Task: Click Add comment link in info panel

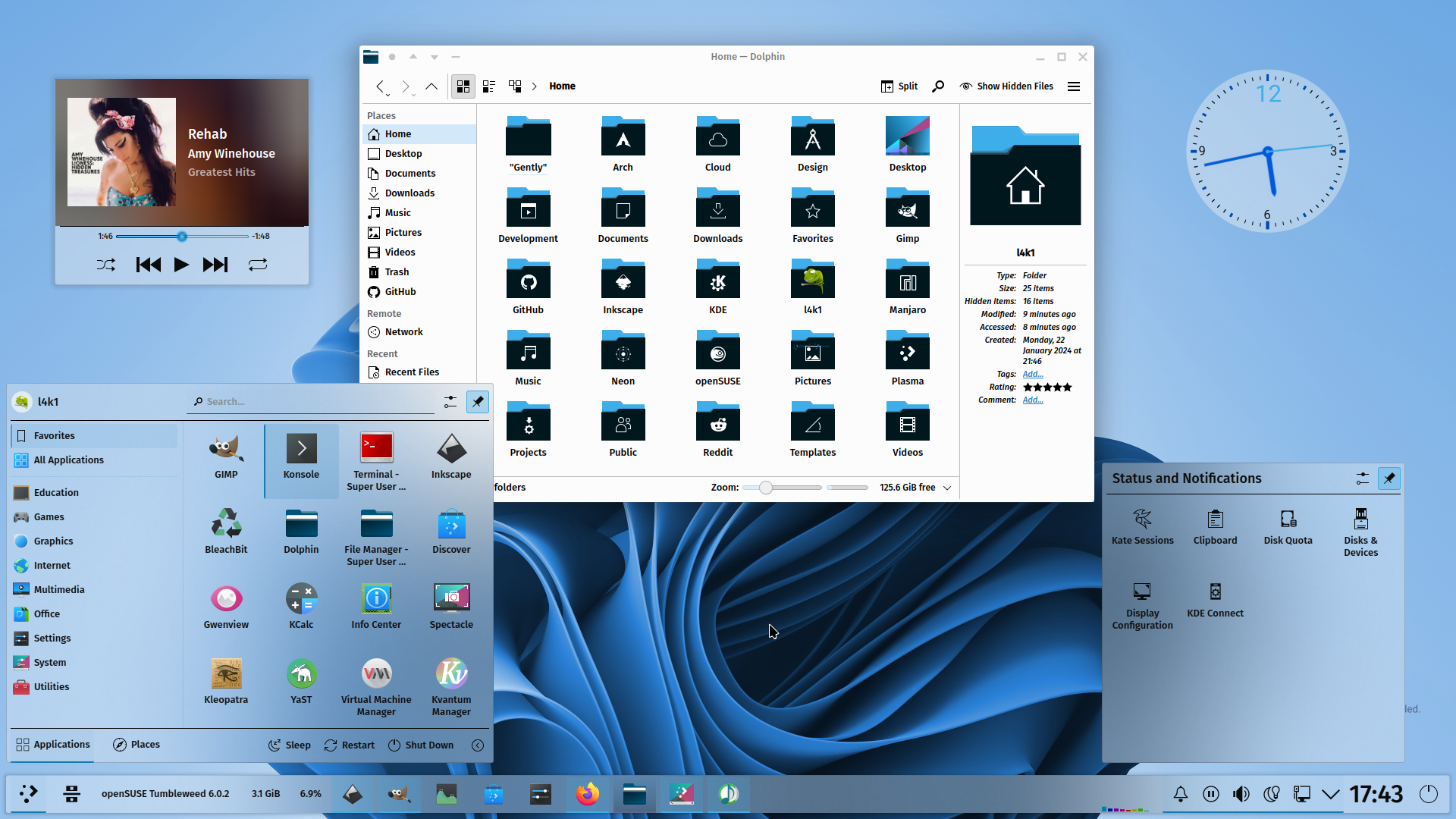Action: tap(1033, 400)
